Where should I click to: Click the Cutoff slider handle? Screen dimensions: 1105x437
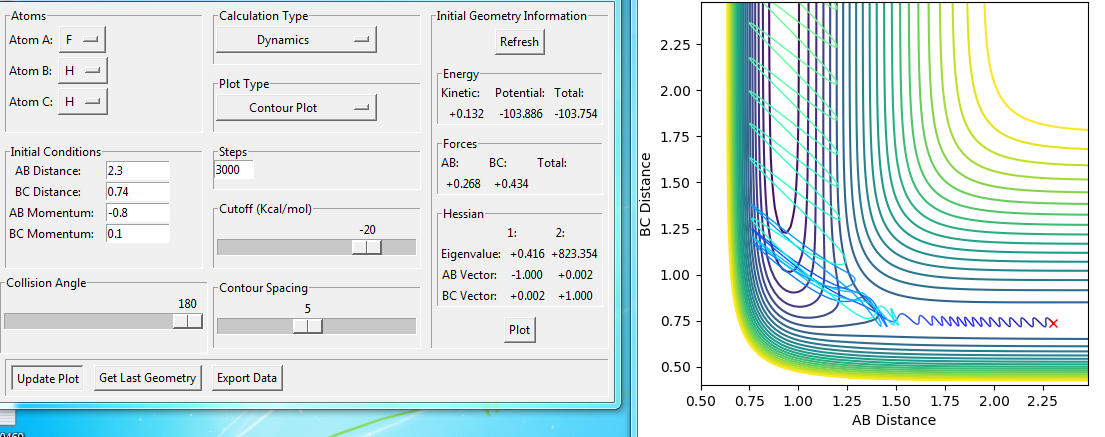pyautogui.click(x=367, y=247)
